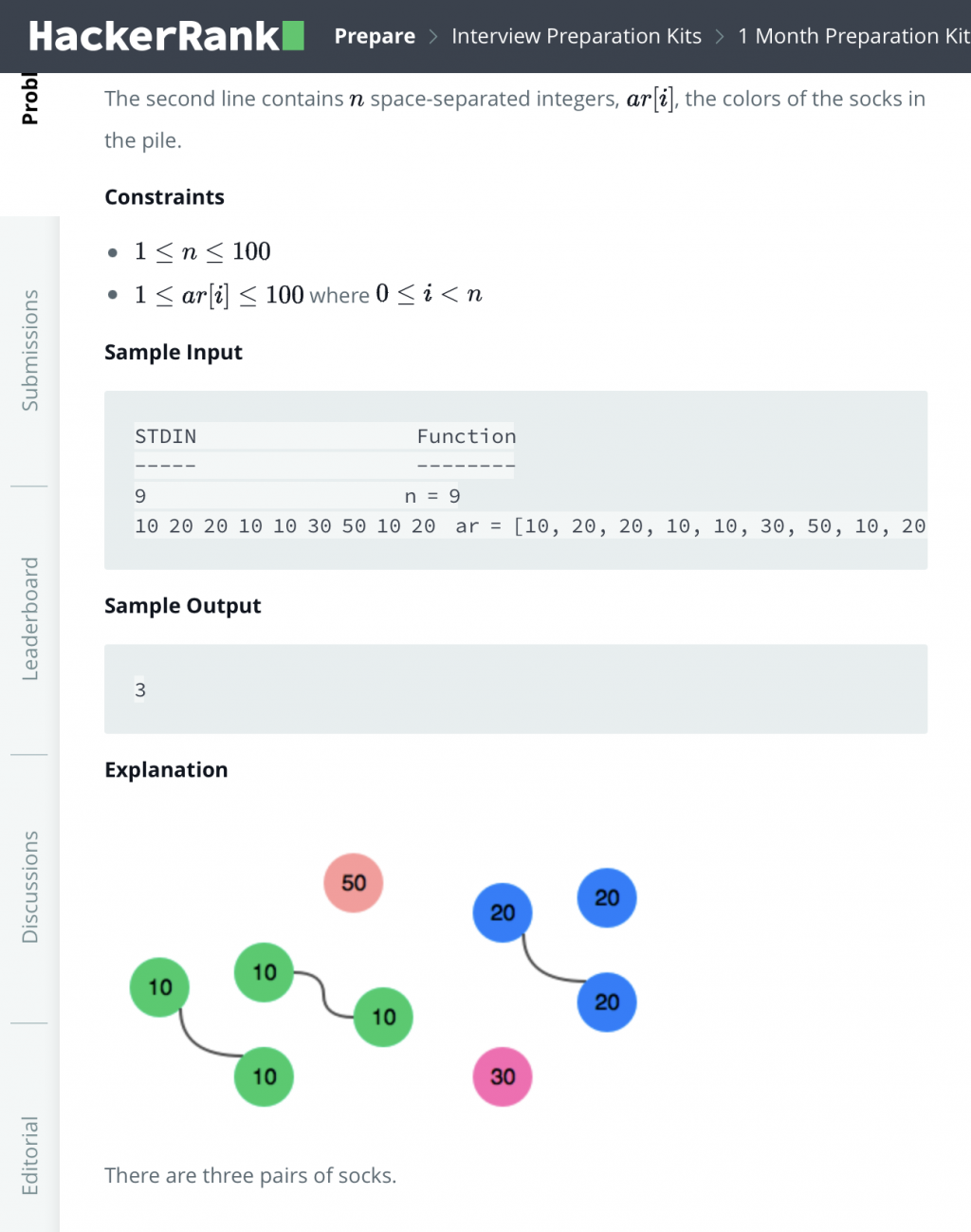Click the magenta circle labeled 30
The width and height of the screenshot is (971, 1232).
[x=503, y=1076]
